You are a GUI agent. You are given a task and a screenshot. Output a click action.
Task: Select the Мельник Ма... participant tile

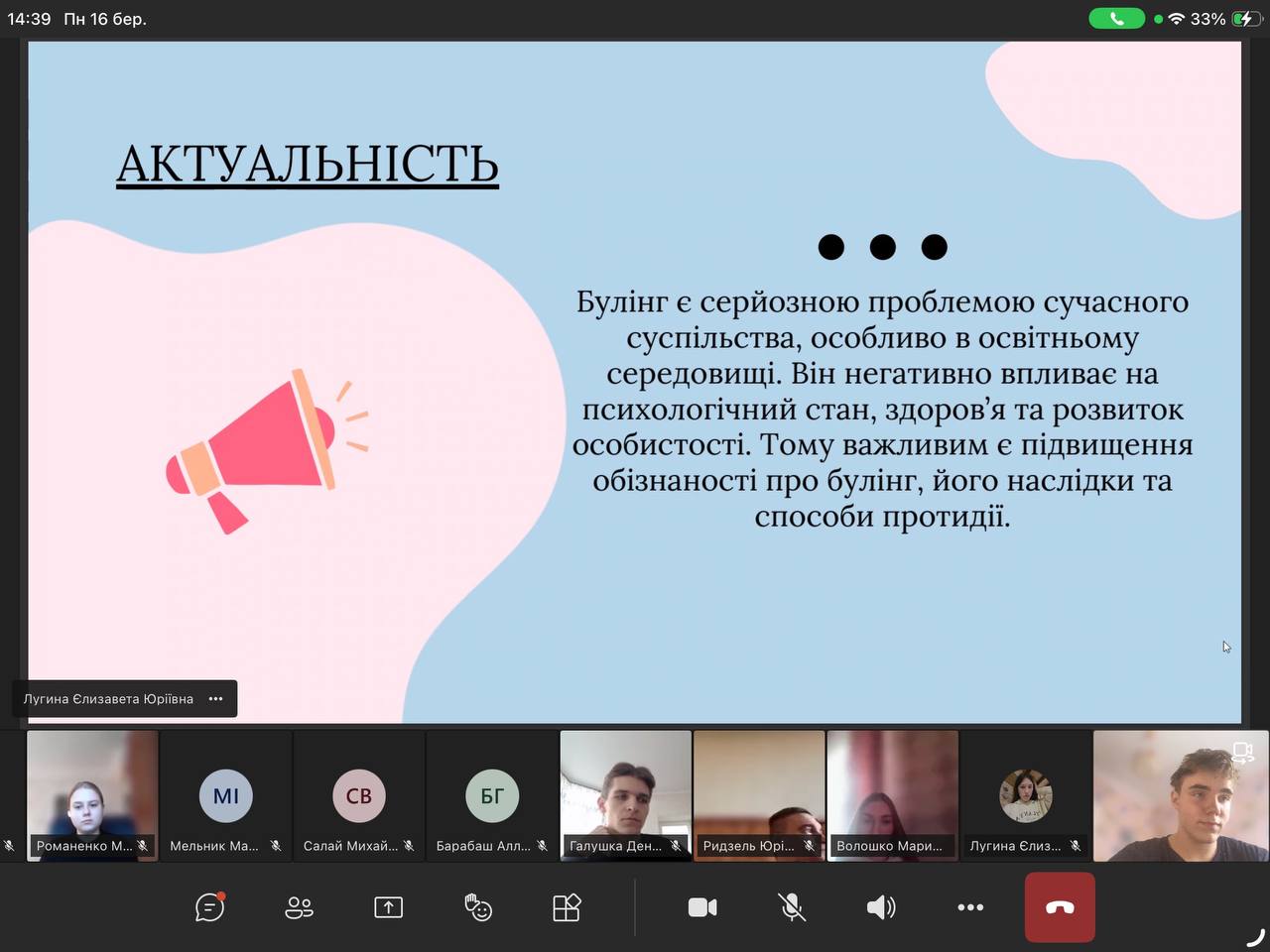coord(226,795)
